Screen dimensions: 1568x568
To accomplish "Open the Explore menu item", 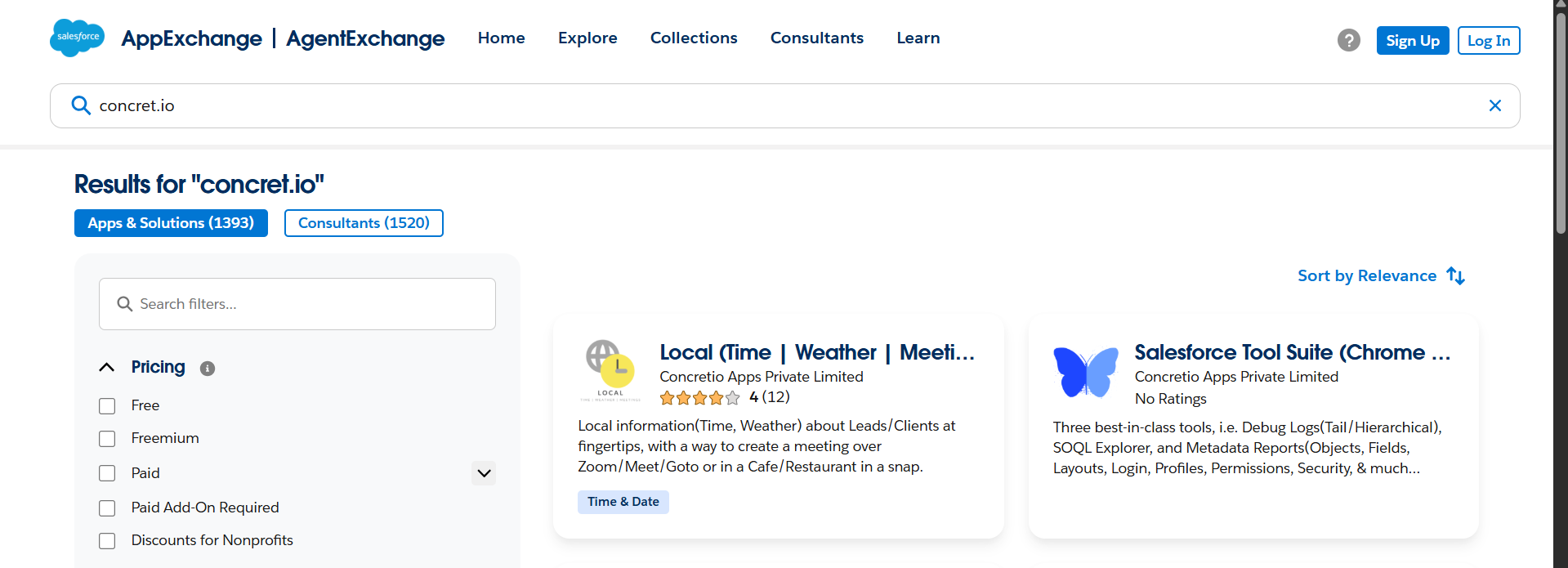I will (587, 38).
